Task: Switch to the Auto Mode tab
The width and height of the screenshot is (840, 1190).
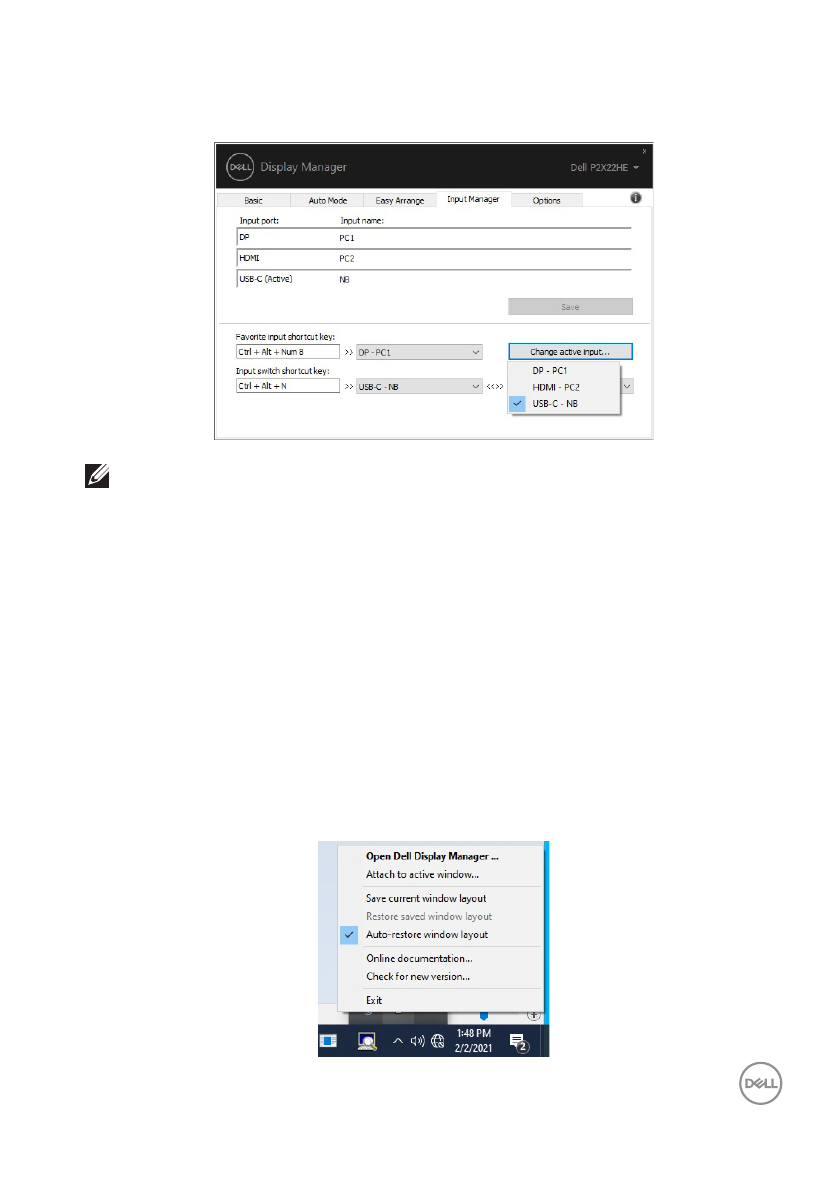Action: pyautogui.click(x=328, y=200)
